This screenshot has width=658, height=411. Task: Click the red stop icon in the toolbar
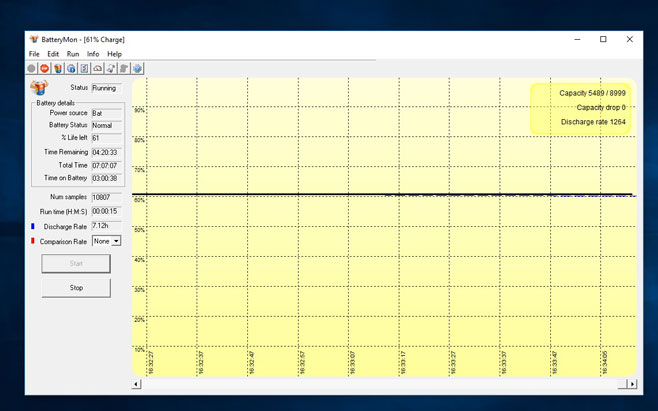(44, 69)
